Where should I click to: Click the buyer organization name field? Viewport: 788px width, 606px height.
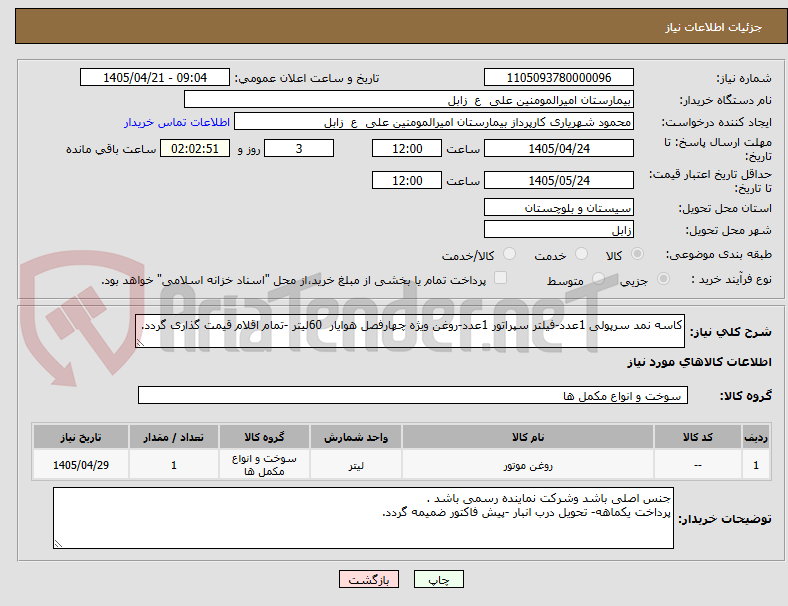click(x=409, y=99)
